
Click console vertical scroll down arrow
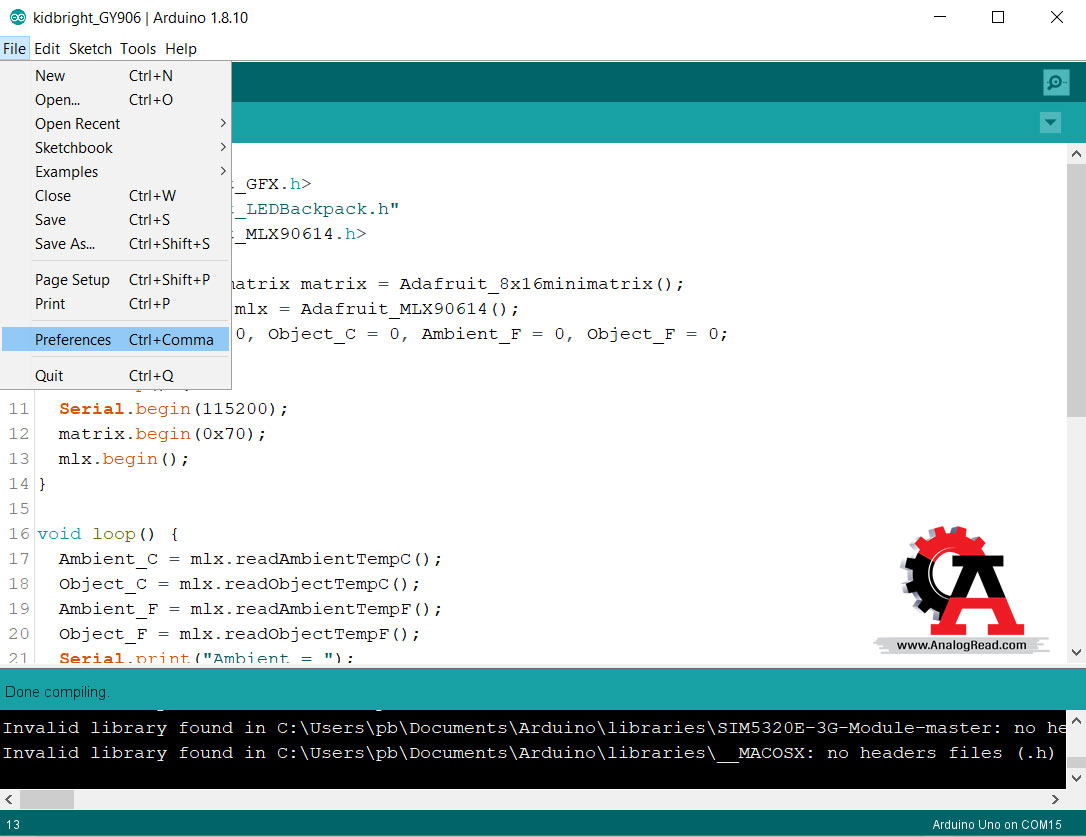click(x=1076, y=778)
